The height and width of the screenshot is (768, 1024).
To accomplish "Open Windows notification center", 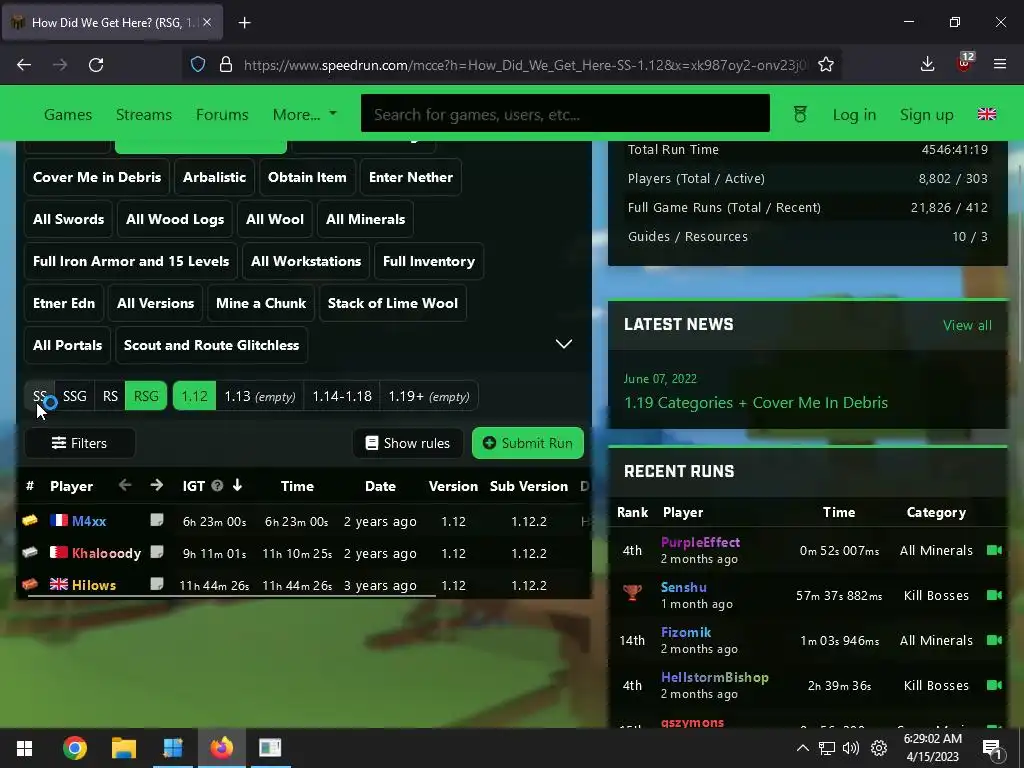I will (x=992, y=748).
